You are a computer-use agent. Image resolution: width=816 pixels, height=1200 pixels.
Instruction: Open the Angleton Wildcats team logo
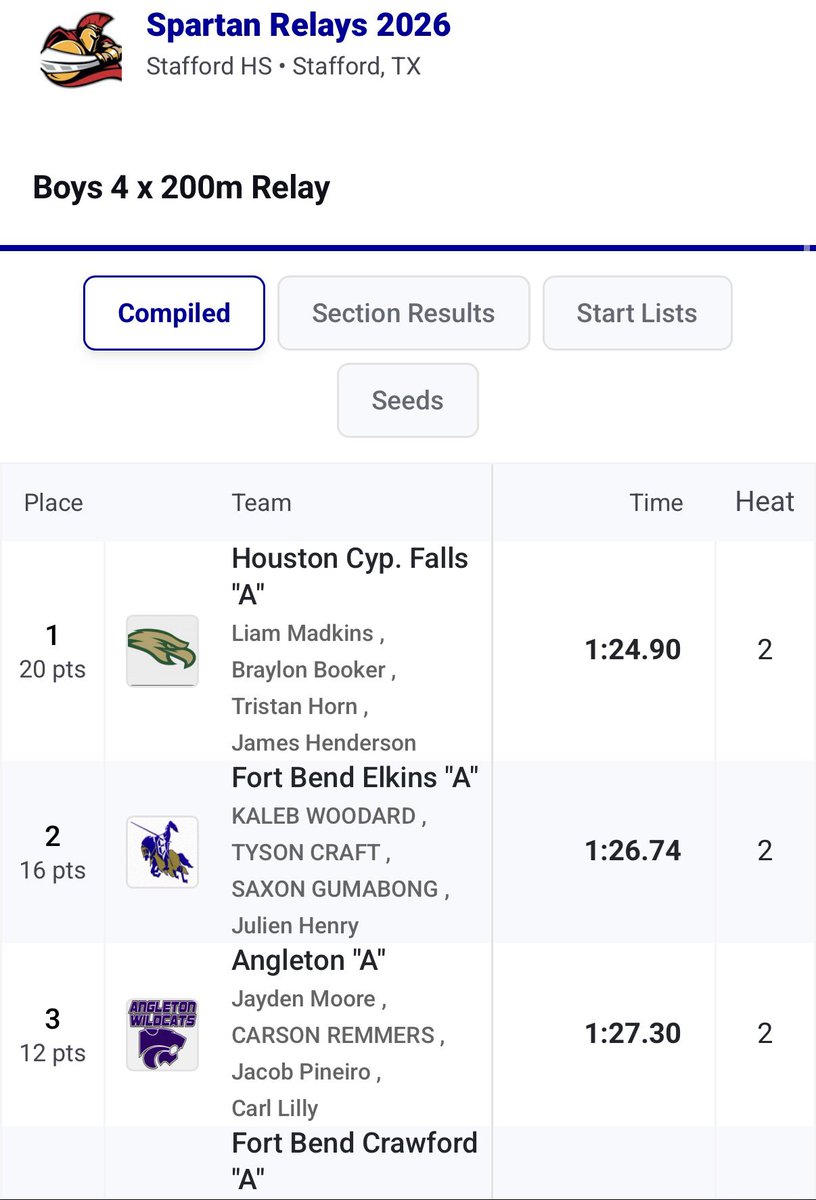click(162, 1035)
